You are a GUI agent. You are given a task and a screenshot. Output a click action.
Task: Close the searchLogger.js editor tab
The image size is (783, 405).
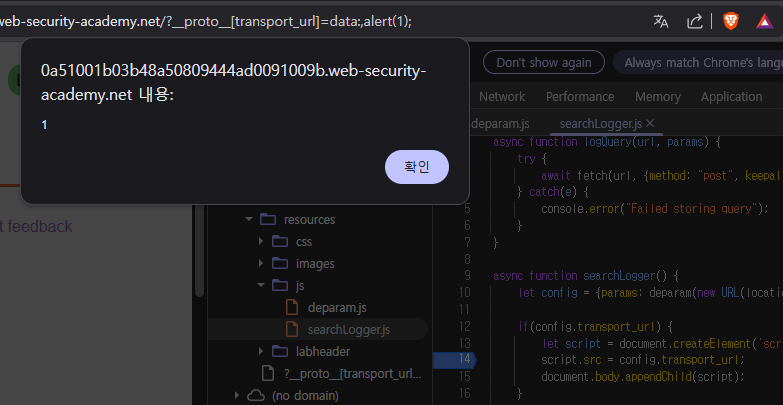[650, 123]
